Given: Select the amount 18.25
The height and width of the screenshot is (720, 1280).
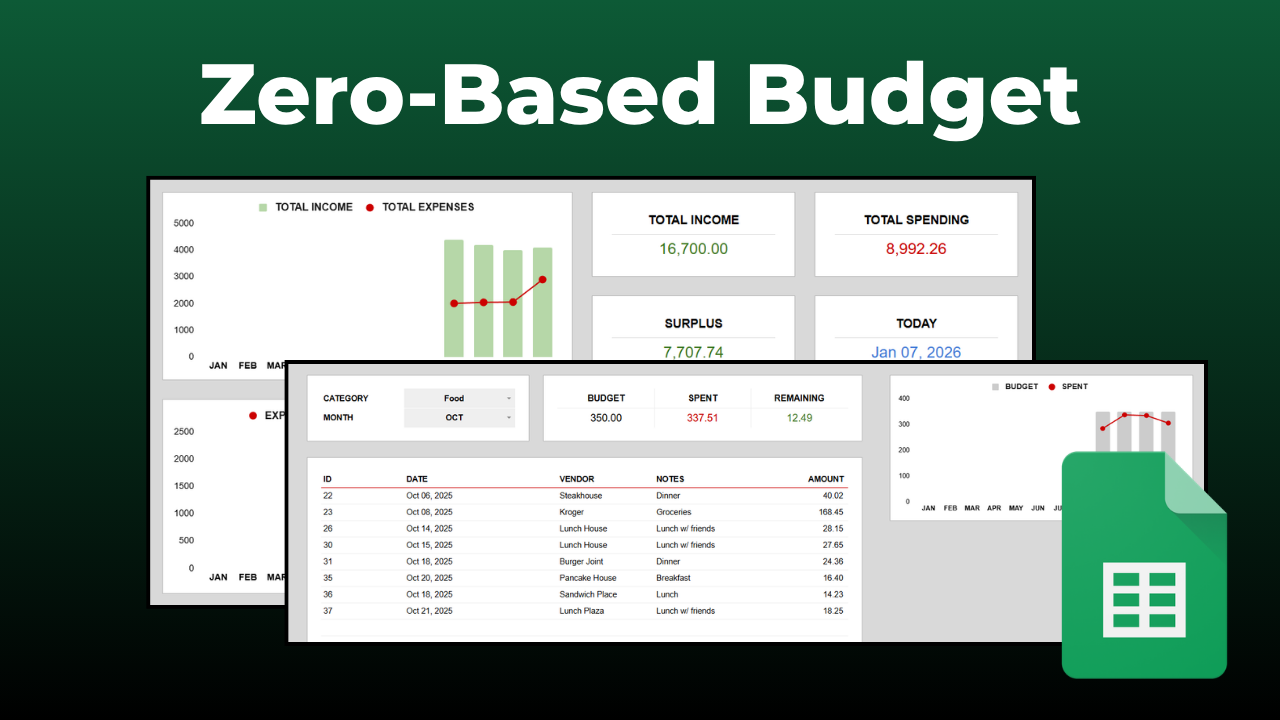Looking at the screenshot, I should (833, 611).
